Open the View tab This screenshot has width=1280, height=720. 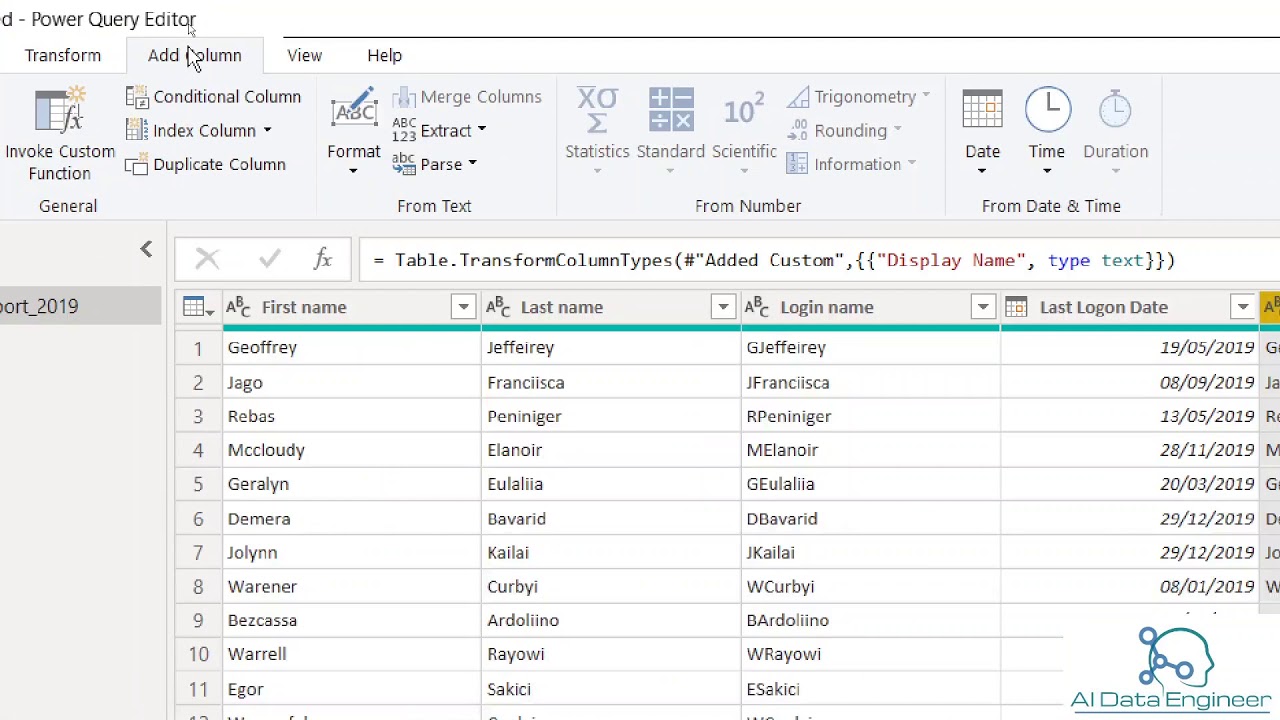[304, 56]
